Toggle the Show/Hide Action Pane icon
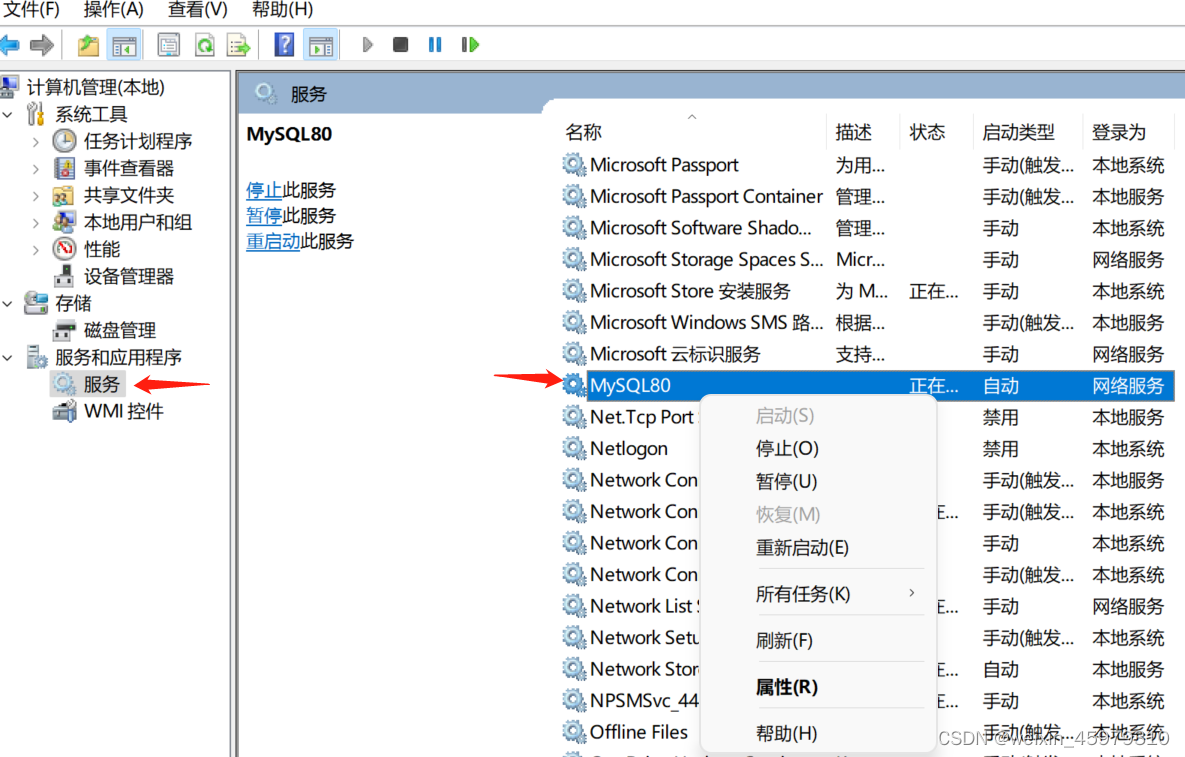Viewport: 1185px width, 757px height. click(x=321, y=45)
